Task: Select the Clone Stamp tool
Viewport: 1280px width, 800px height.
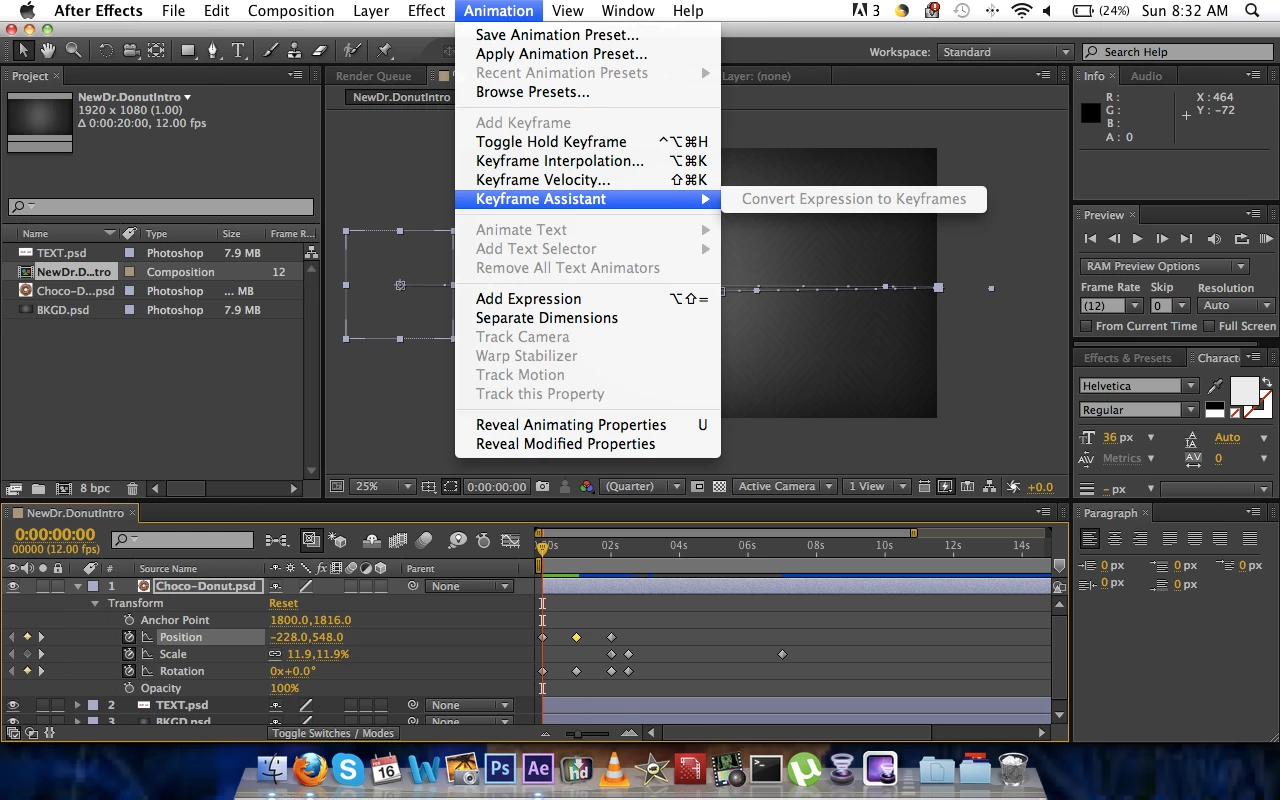Action: (x=294, y=50)
